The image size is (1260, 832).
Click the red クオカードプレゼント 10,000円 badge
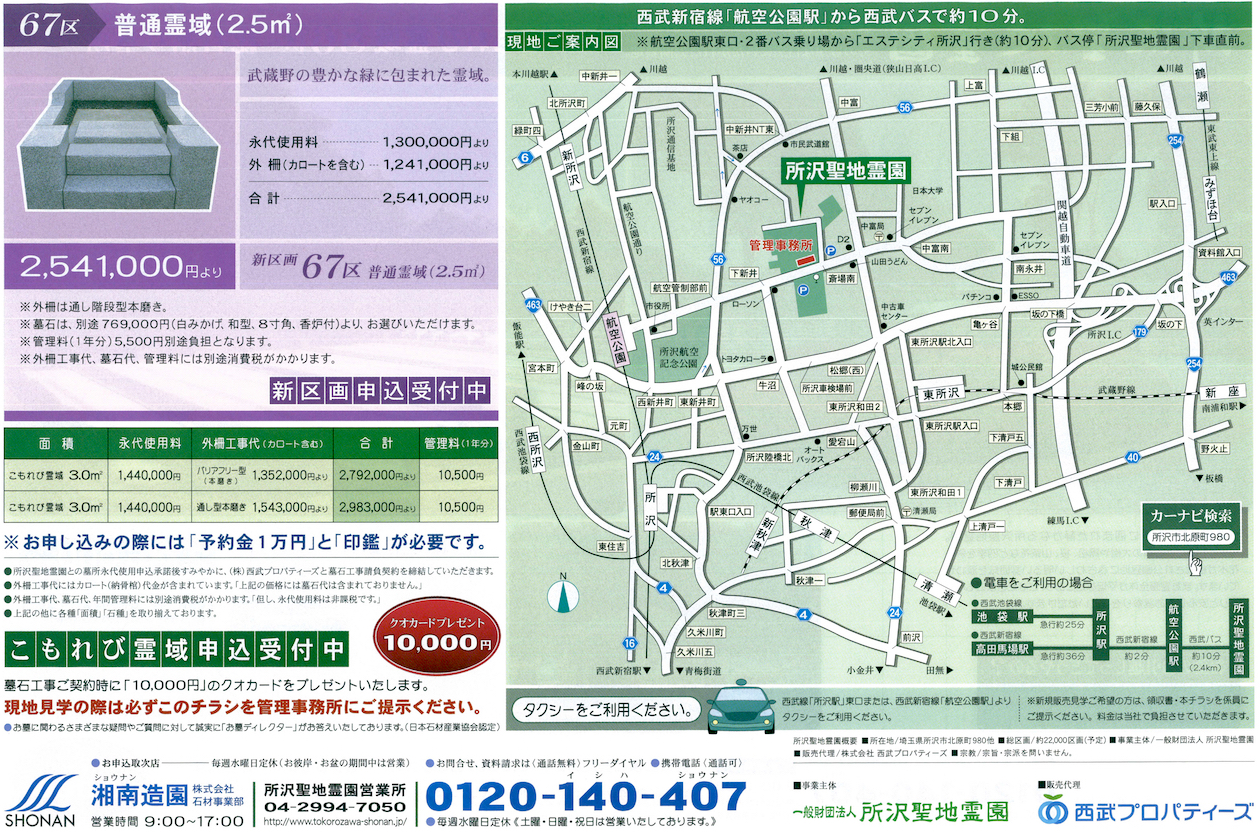(436, 636)
